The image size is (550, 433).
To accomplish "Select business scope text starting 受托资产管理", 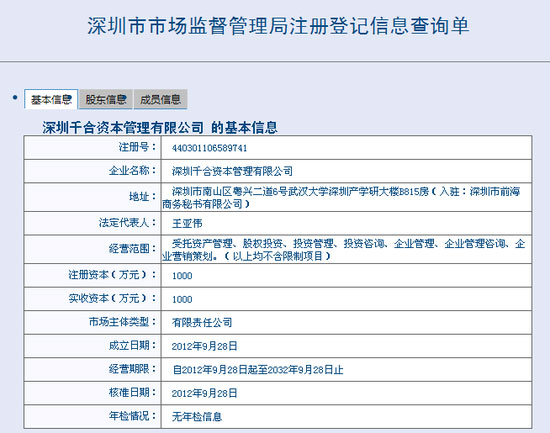I will (344, 249).
